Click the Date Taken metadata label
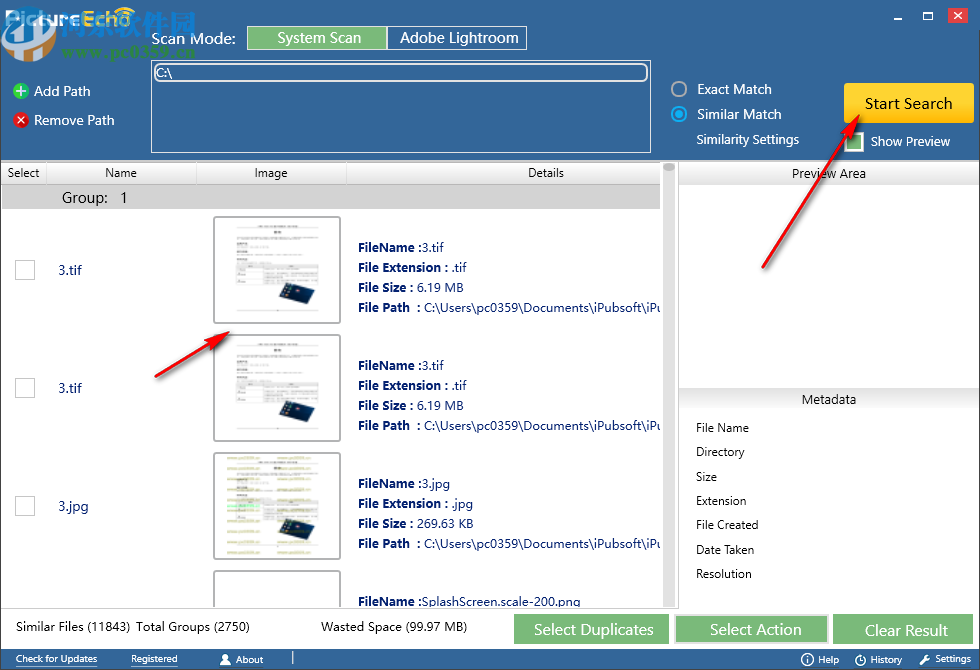The image size is (980, 670). point(725,550)
